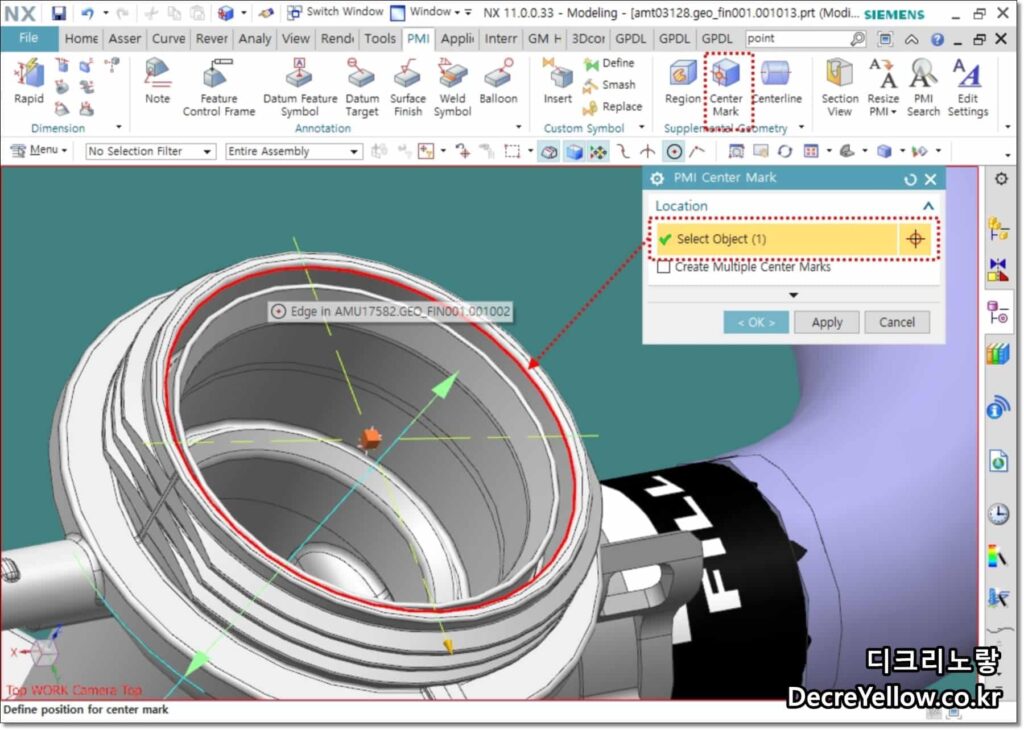Click the command finder search field
The width and height of the screenshot is (1024, 730).
(797, 39)
